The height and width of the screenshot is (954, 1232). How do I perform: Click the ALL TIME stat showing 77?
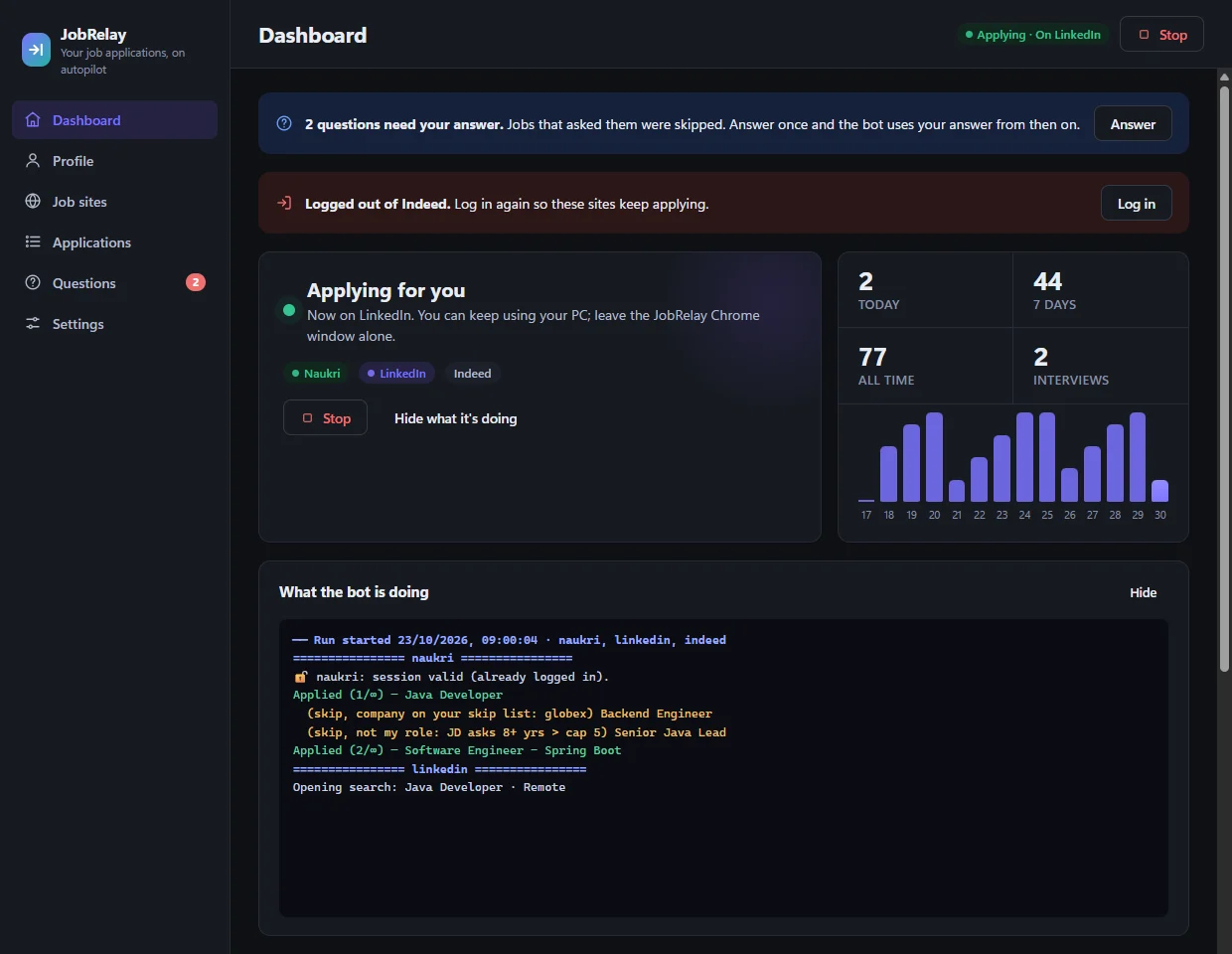click(x=925, y=366)
